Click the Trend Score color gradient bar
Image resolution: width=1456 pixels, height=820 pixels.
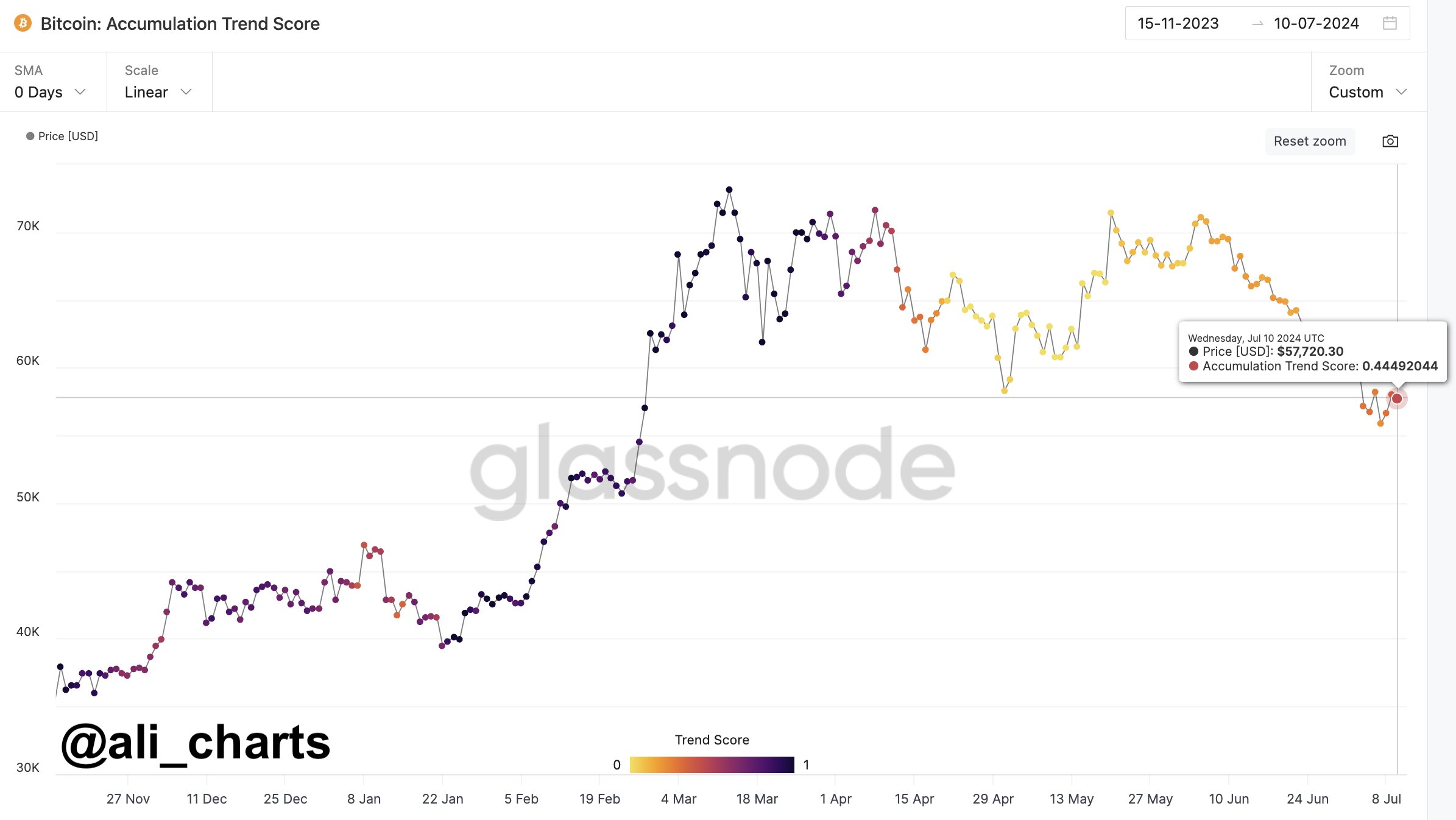(x=712, y=765)
